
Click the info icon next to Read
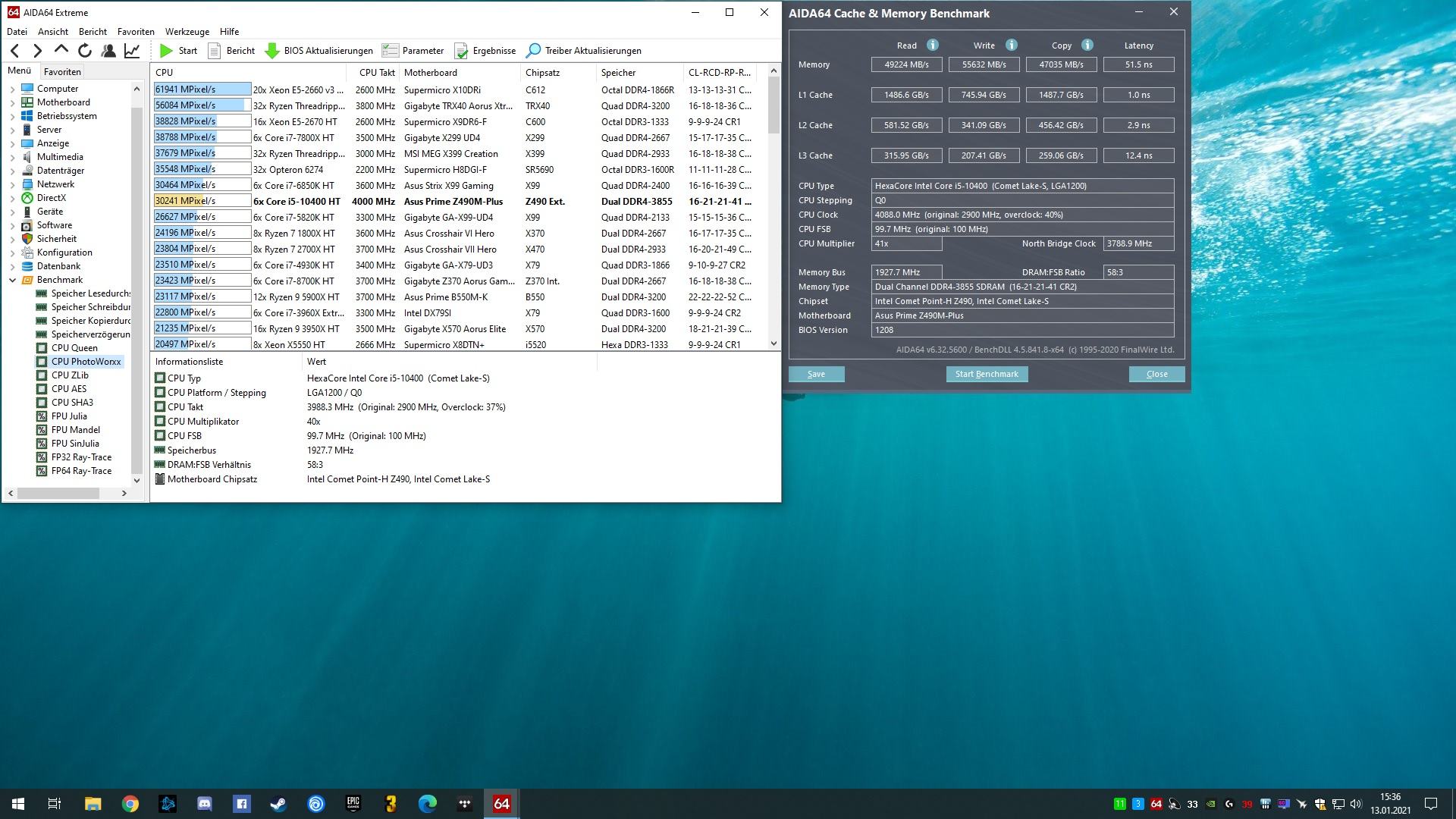(x=933, y=45)
